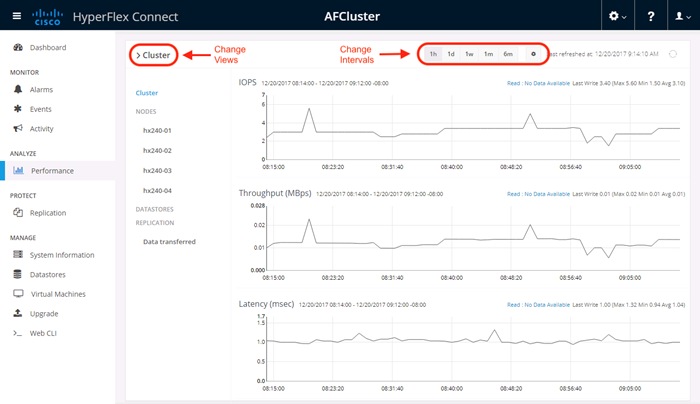Set interval to 1d
This screenshot has width=700, height=404.
[451, 54]
